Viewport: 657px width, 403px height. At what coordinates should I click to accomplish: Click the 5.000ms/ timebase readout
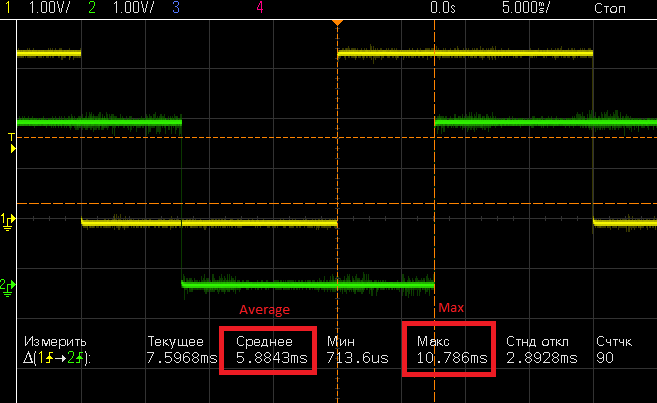[x=526, y=8]
